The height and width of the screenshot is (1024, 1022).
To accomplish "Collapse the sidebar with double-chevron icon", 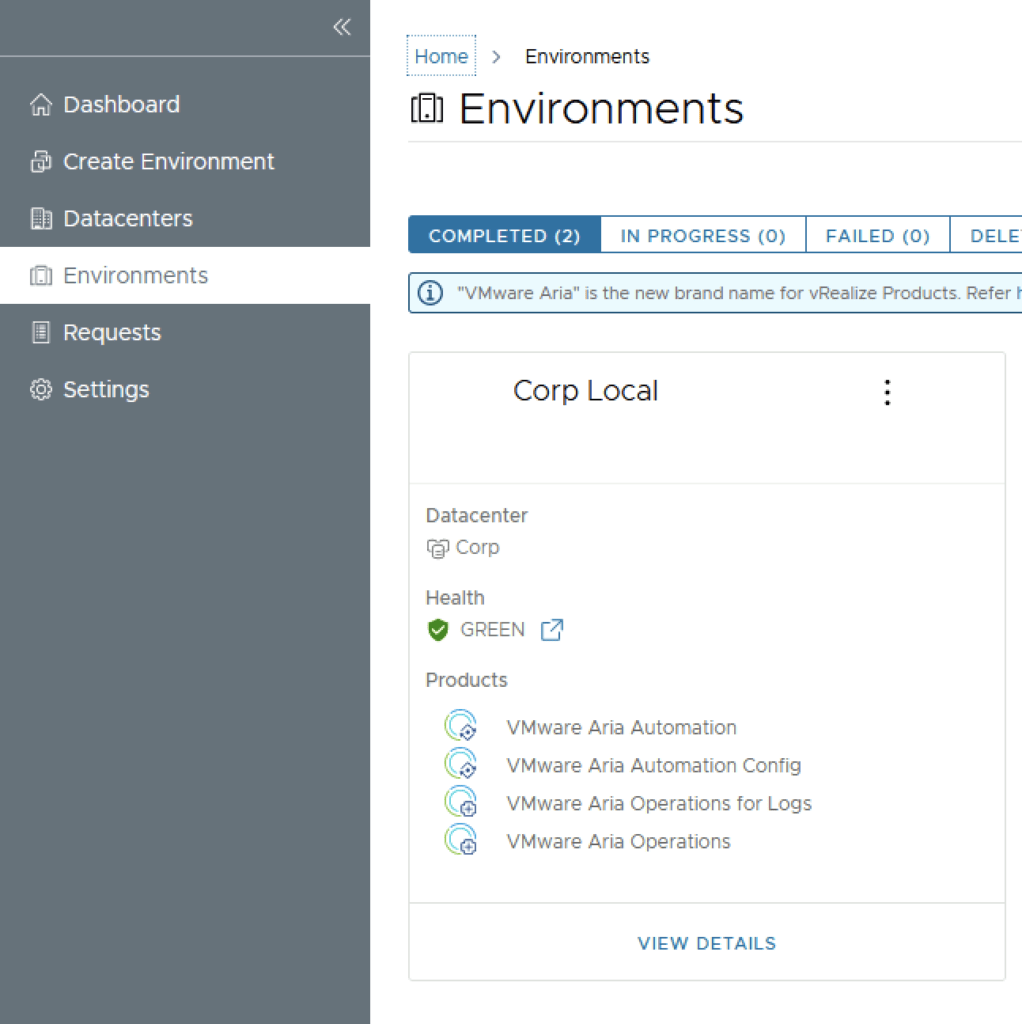I will pyautogui.click(x=342, y=27).
